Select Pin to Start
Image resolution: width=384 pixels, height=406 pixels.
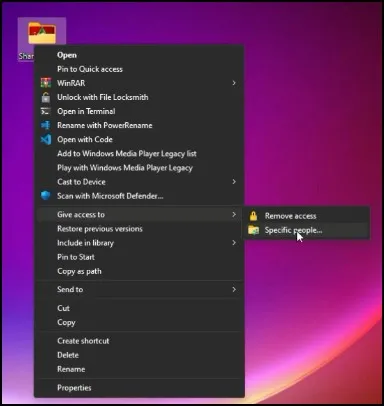point(76,257)
